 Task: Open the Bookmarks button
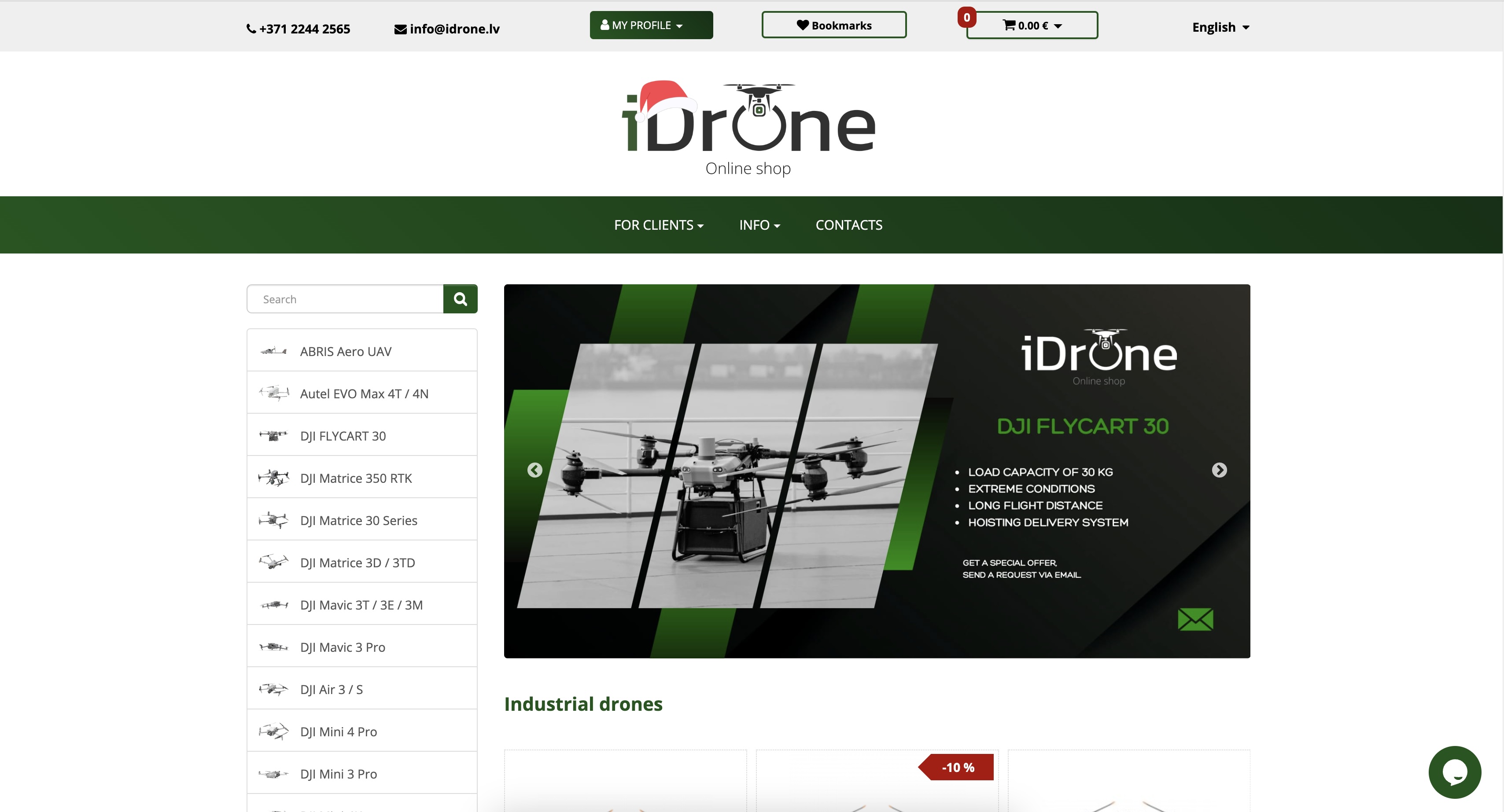pyautogui.click(x=834, y=25)
